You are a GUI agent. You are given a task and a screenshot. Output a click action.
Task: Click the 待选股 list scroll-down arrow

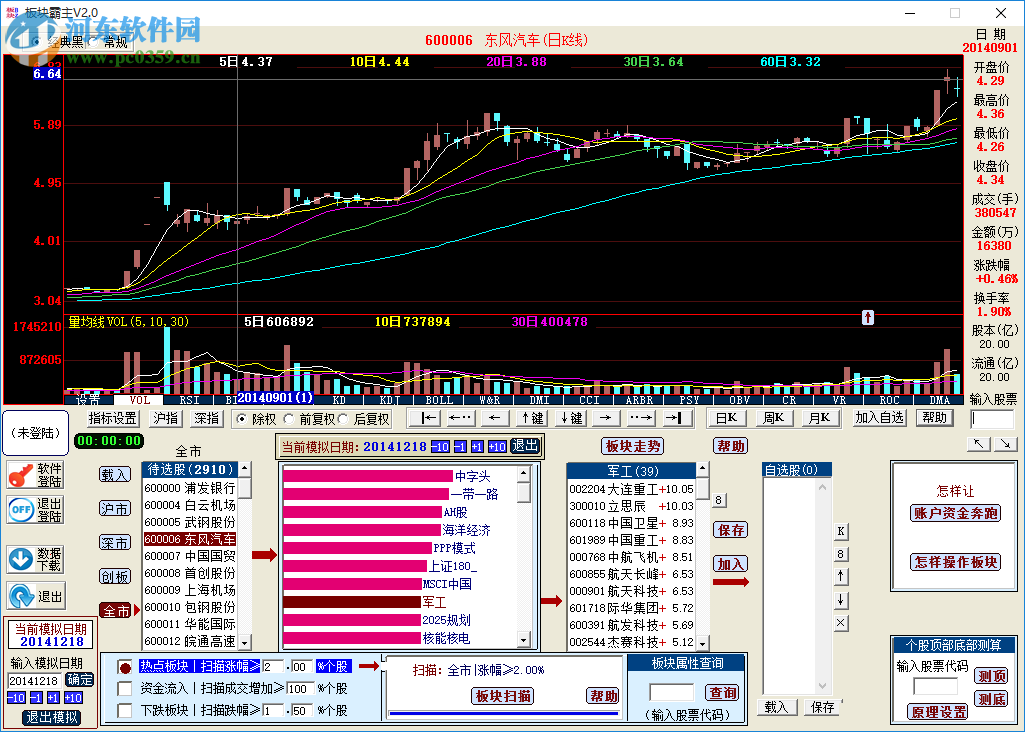pyautogui.click(x=244, y=642)
